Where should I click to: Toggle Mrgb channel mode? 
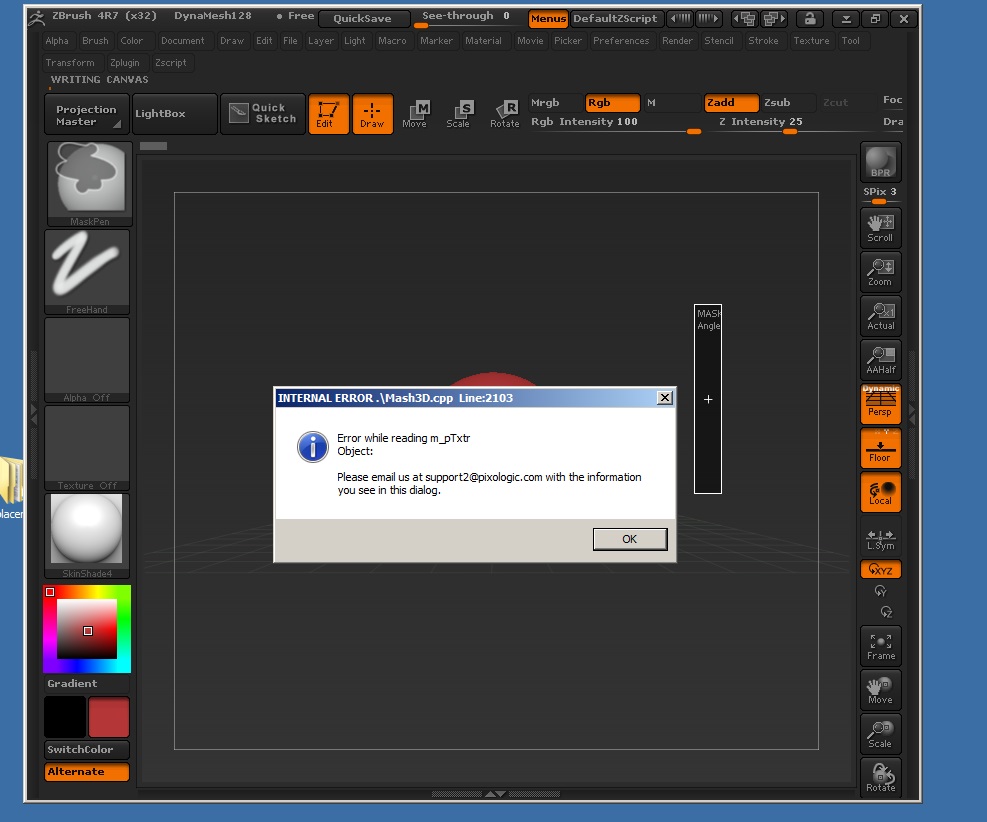[555, 103]
